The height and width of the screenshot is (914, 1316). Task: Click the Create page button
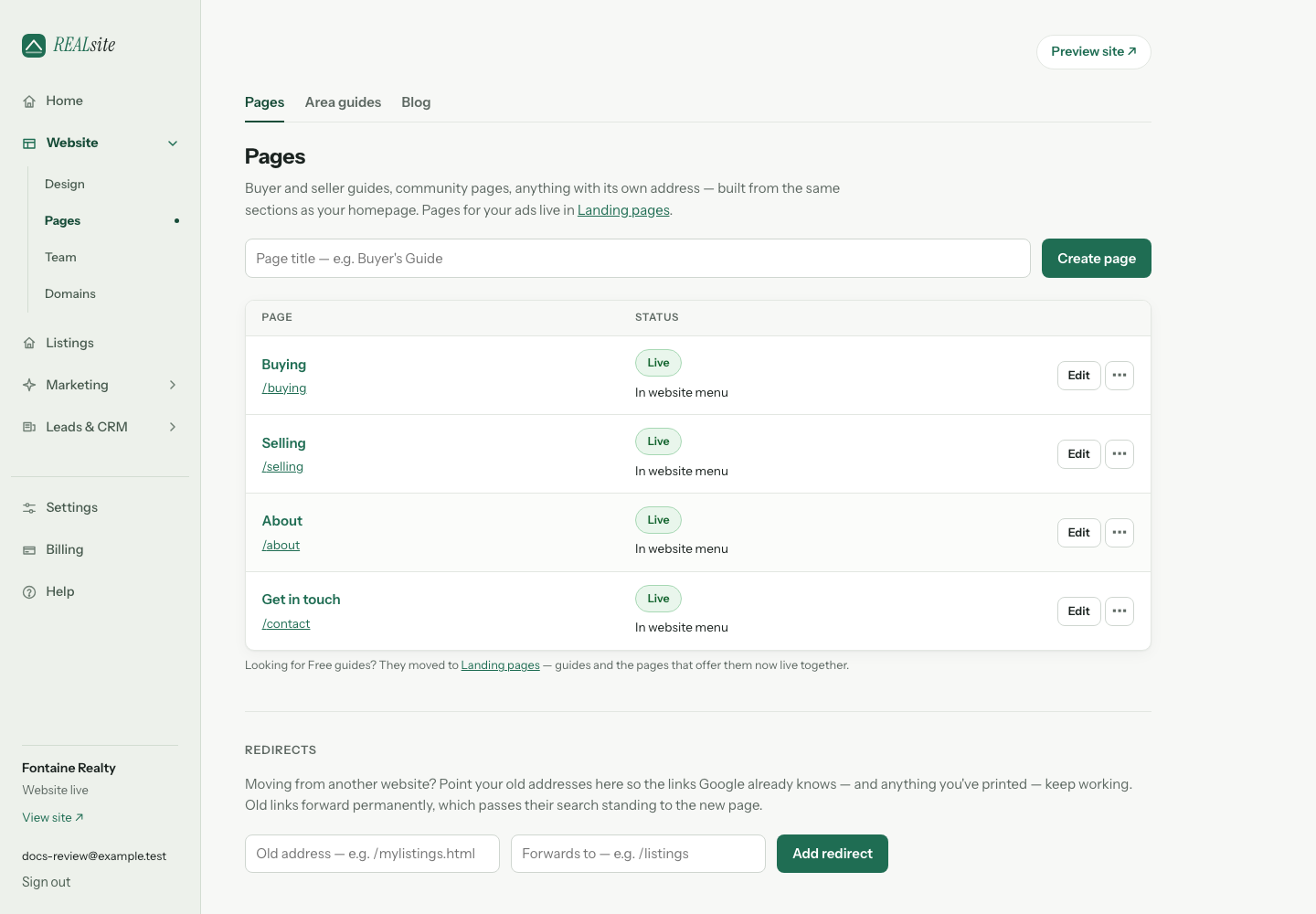pyautogui.click(x=1097, y=259)
